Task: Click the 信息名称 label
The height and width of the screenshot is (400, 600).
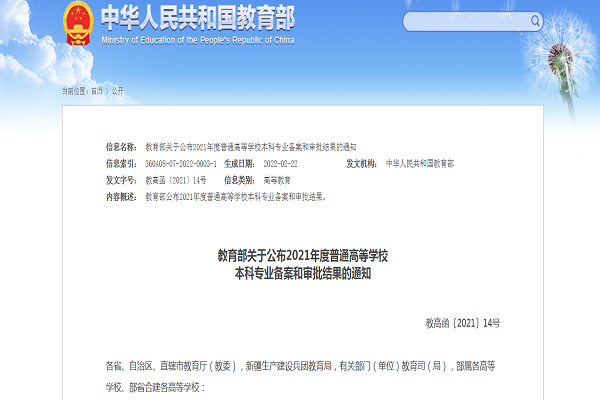Action: click(121, 147)
